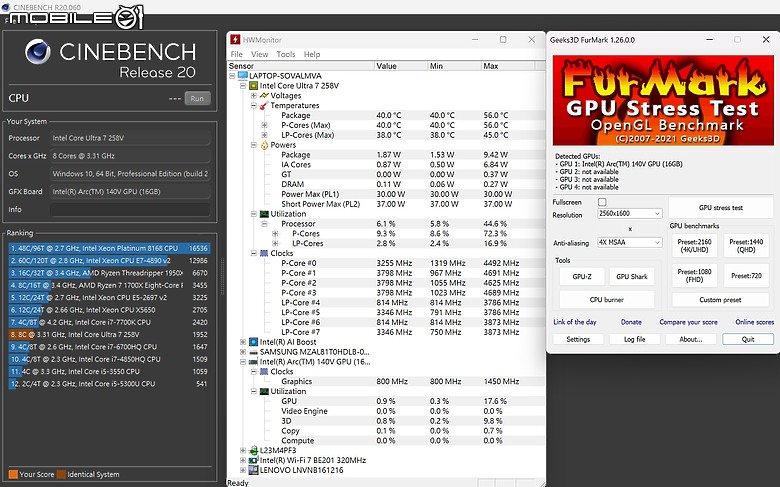This screenshot has width=780, height=487.
Task: Run the Preset:720 benchmark
Action: [746, 276]
